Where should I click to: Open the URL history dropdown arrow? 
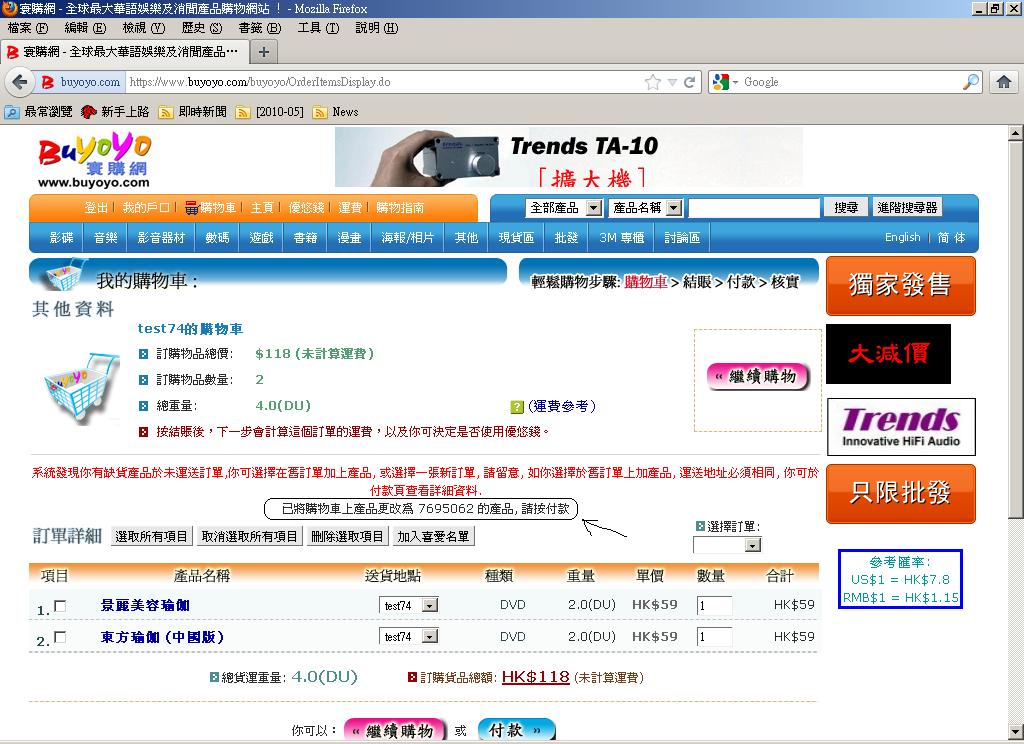672,82
